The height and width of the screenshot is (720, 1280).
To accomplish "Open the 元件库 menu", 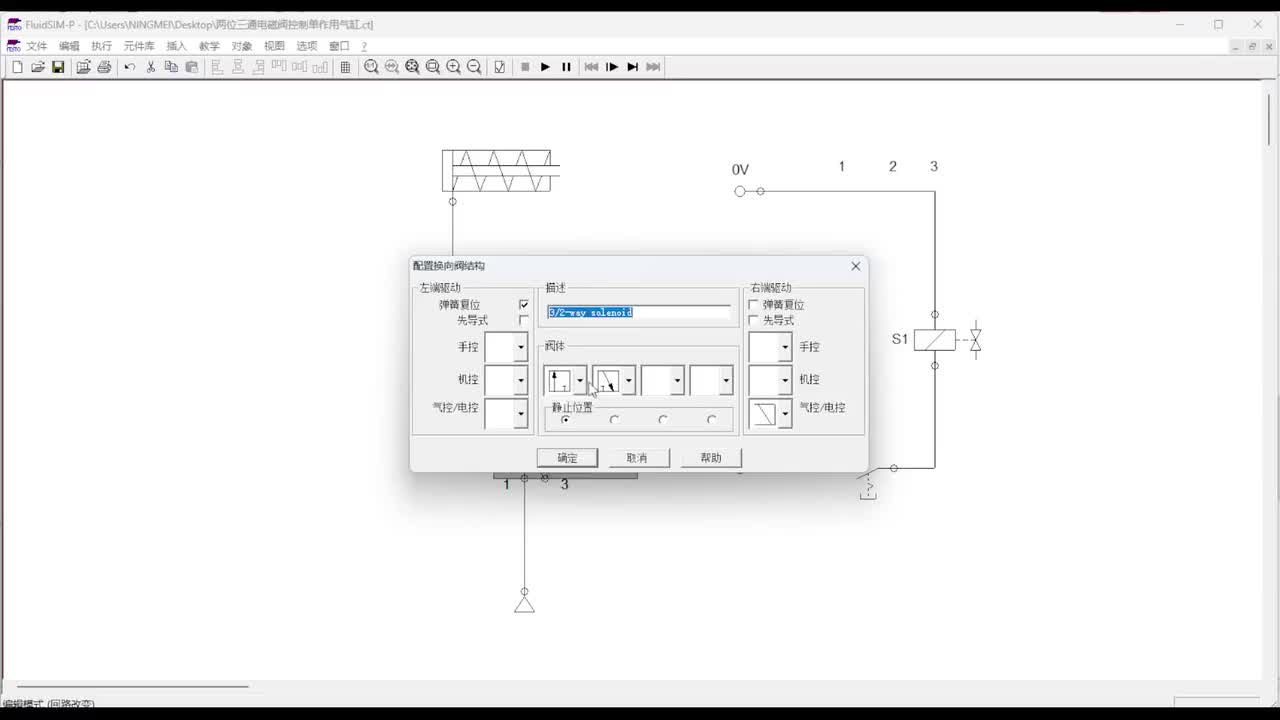I will click(139, 46).
